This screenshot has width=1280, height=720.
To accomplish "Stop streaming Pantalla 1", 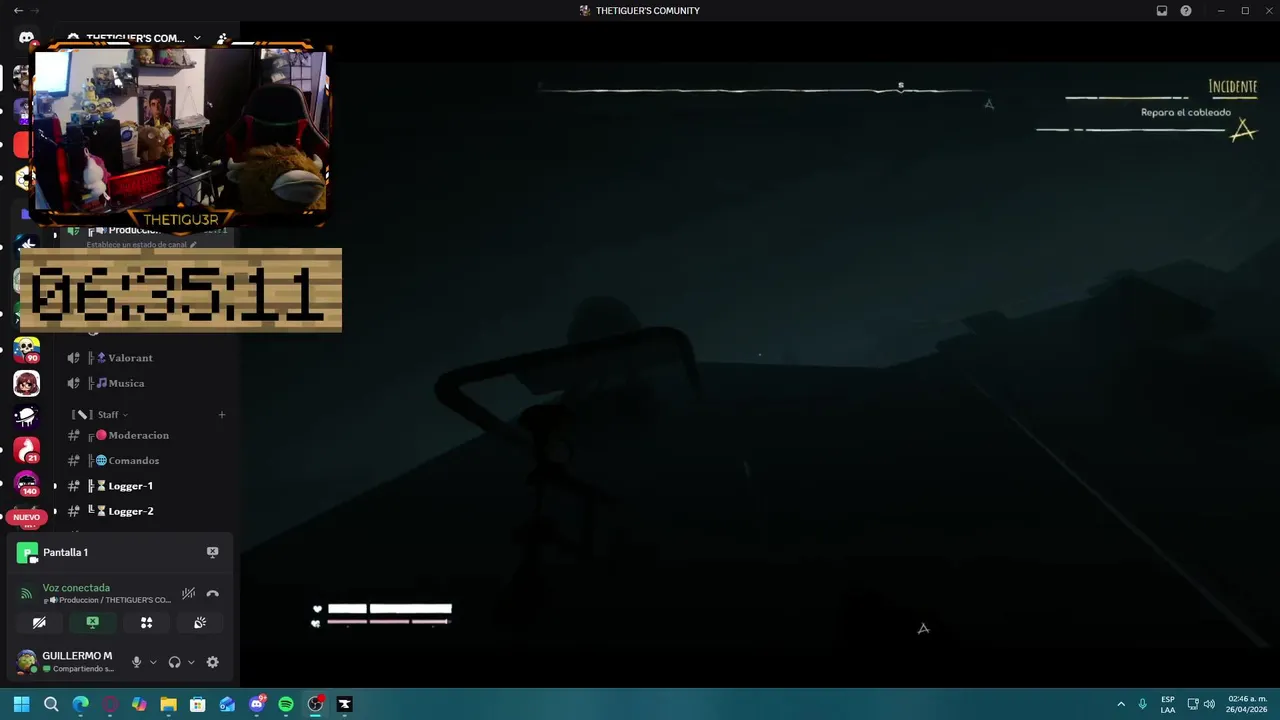I will tap(212, 552).
